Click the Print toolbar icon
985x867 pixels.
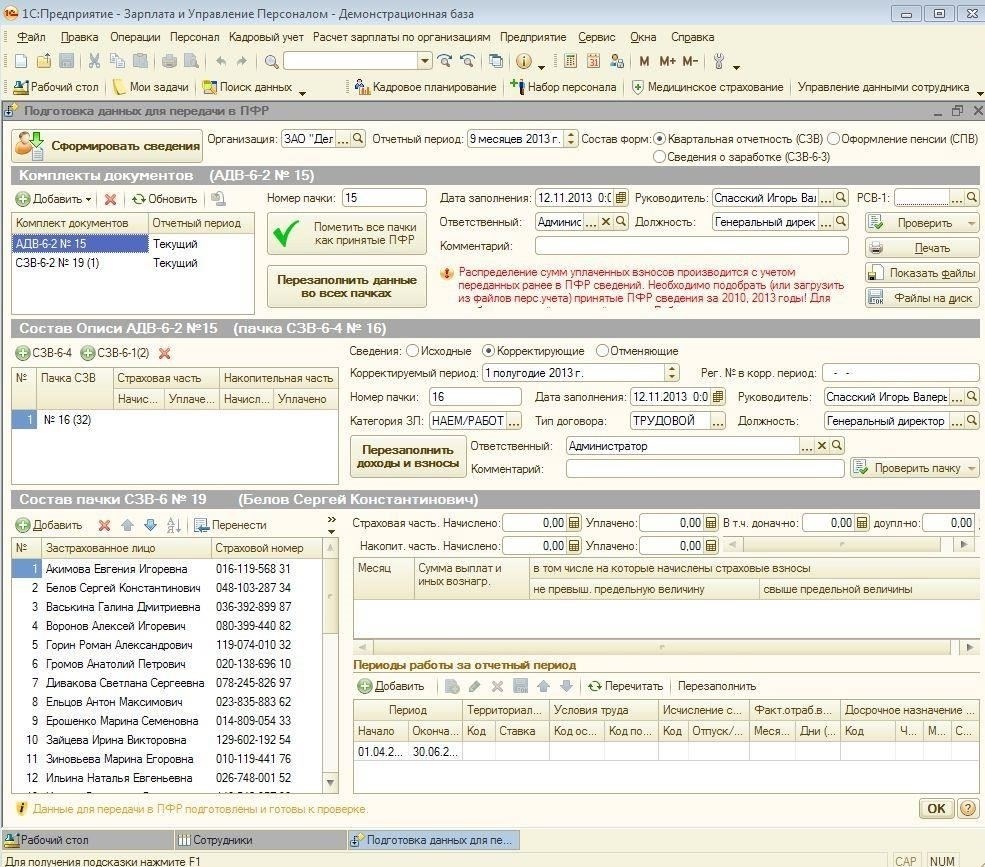point(169,61)
